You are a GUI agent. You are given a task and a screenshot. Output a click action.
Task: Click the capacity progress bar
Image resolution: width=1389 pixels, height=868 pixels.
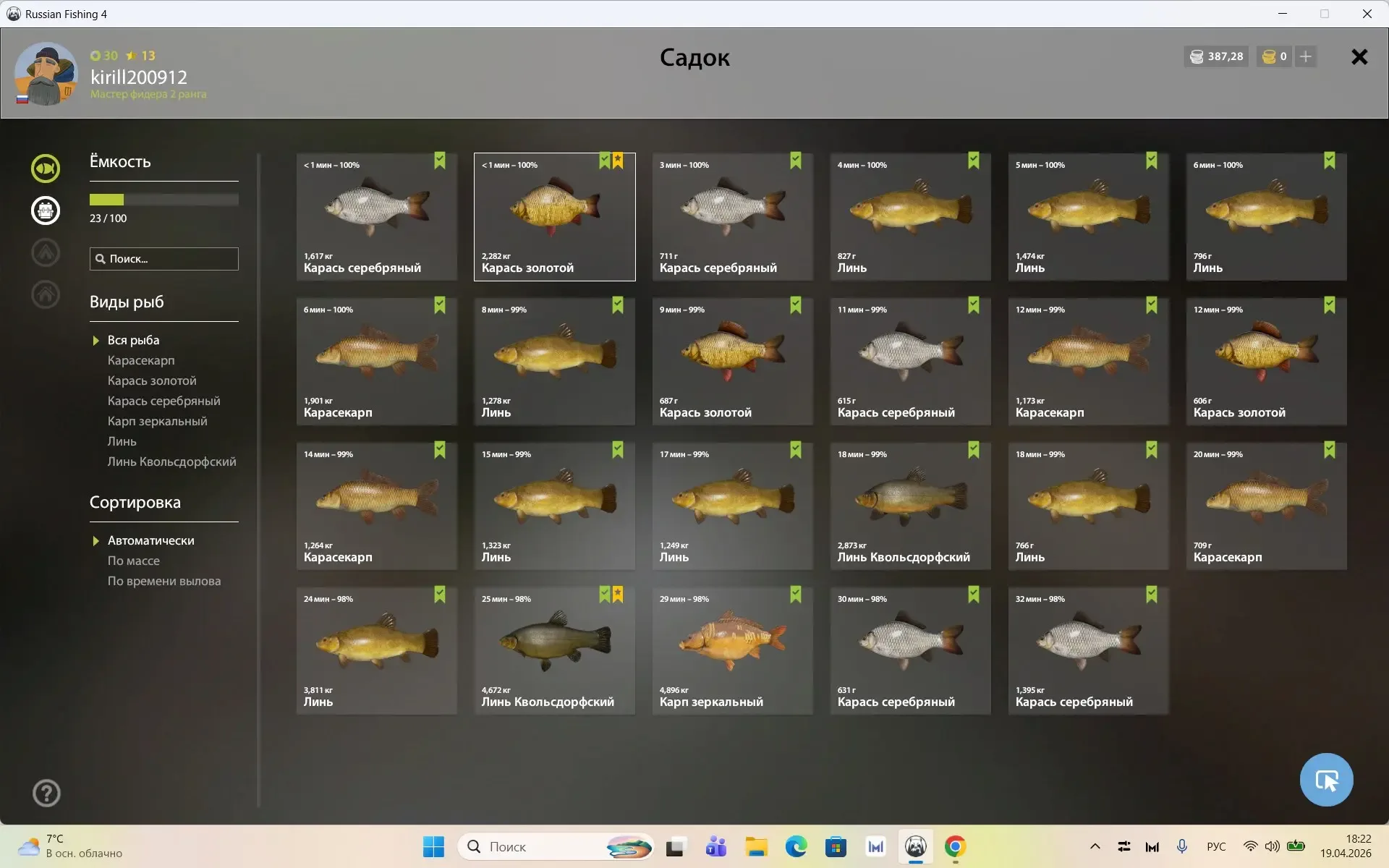(163, 200)
